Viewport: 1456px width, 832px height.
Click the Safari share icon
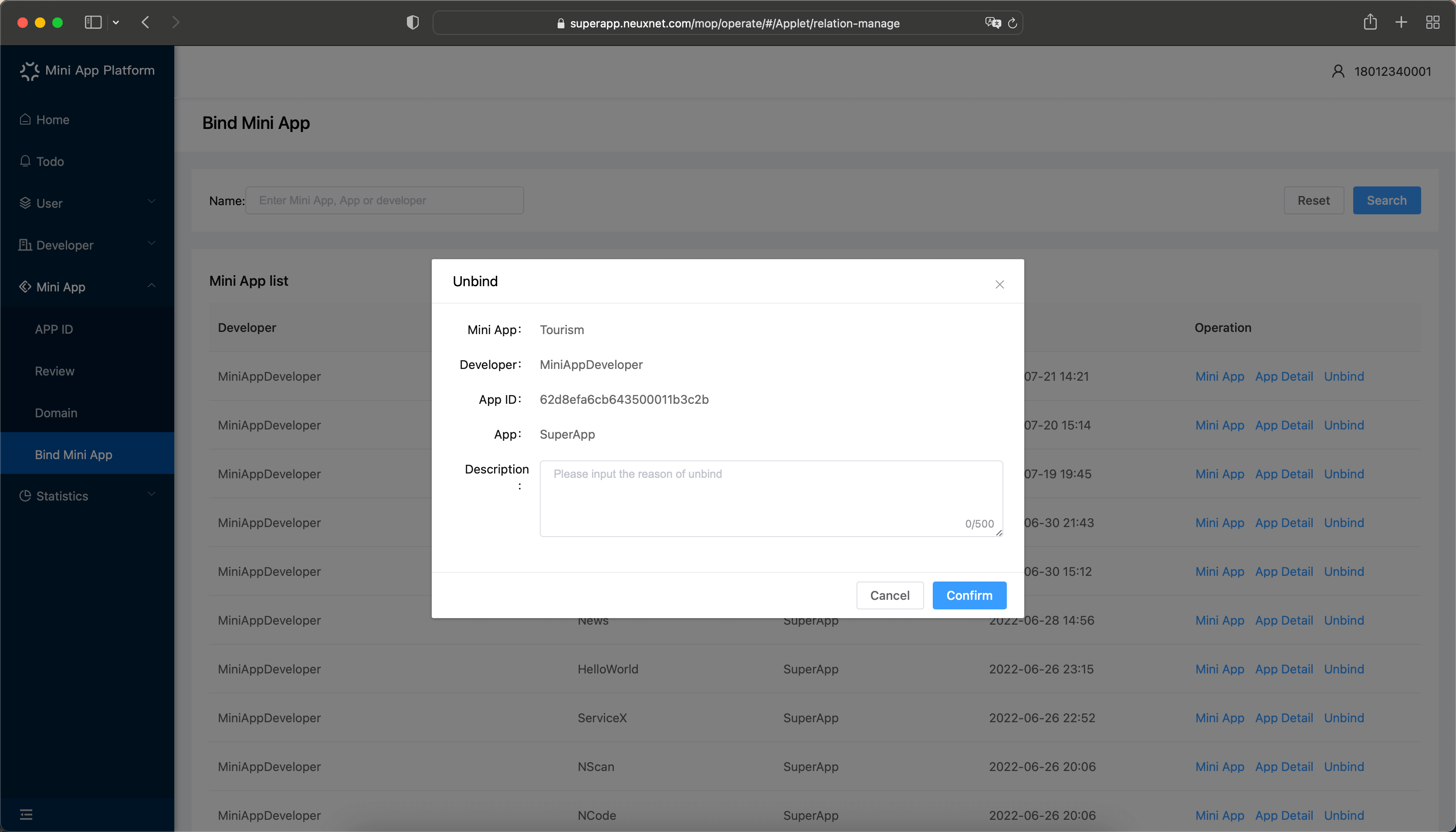1370,22
